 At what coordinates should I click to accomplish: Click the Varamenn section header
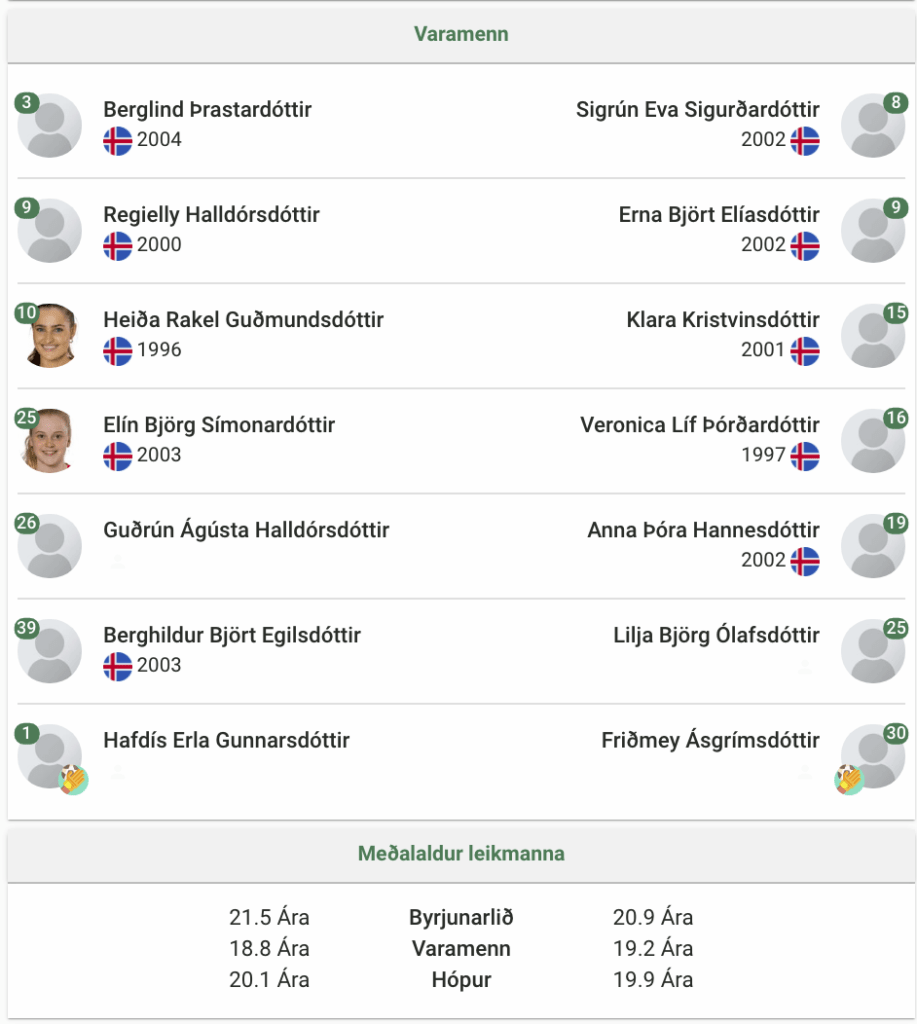461,34
